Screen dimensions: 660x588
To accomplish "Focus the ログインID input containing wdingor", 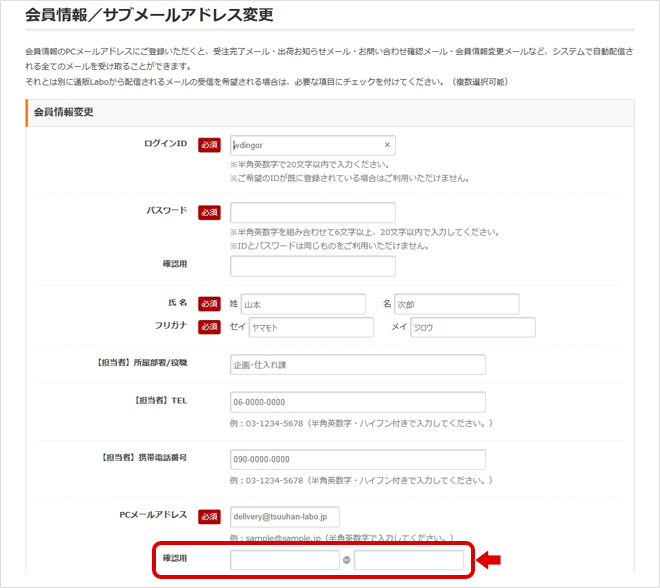I will 305,145.
